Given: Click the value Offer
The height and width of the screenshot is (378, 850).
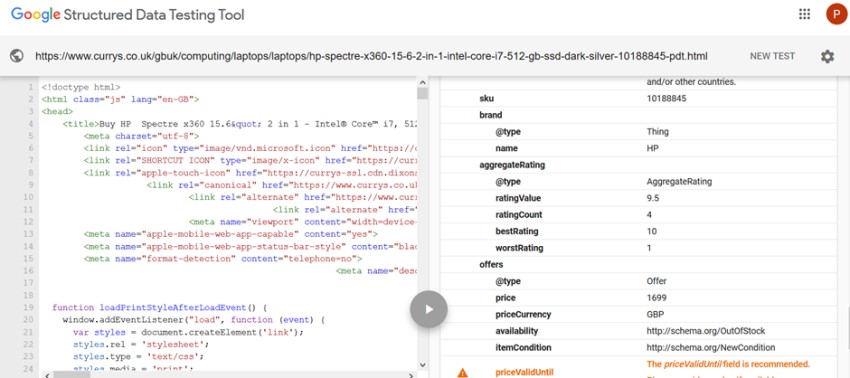Looking at the screenshot, I should [656, 281].
